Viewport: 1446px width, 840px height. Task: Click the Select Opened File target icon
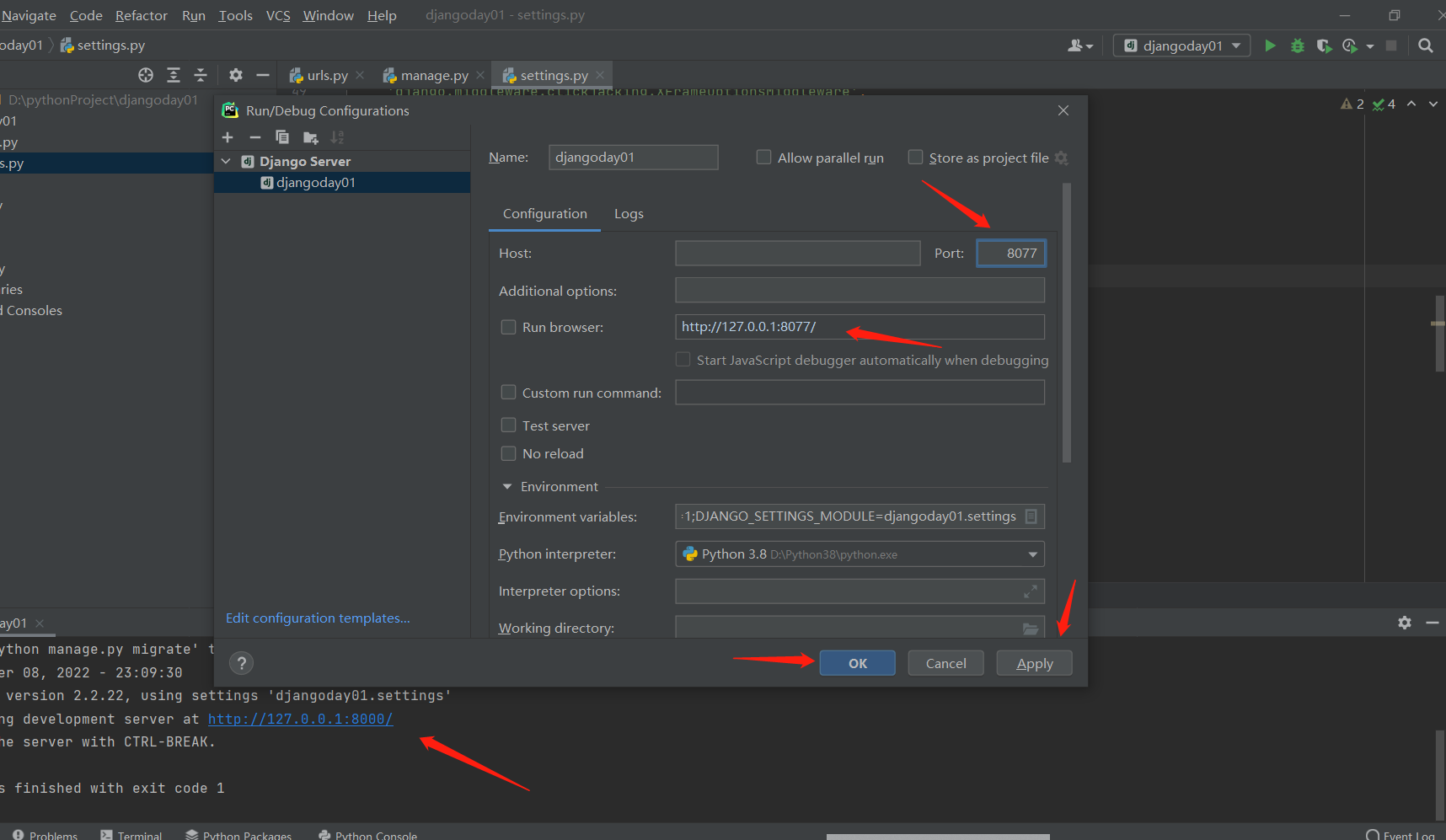(x=146, y=75)
